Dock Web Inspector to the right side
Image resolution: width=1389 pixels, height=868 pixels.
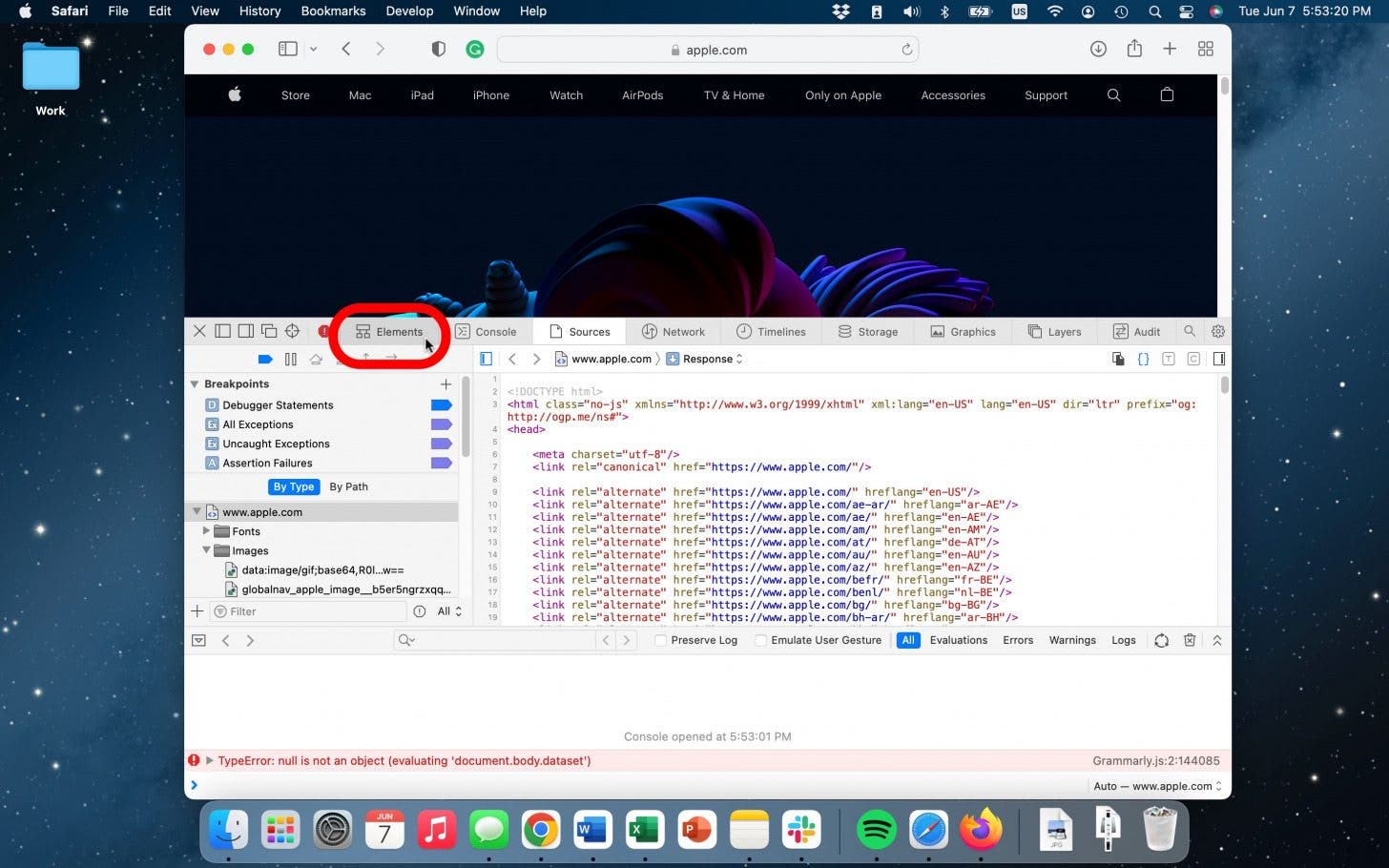pos(246,331)
